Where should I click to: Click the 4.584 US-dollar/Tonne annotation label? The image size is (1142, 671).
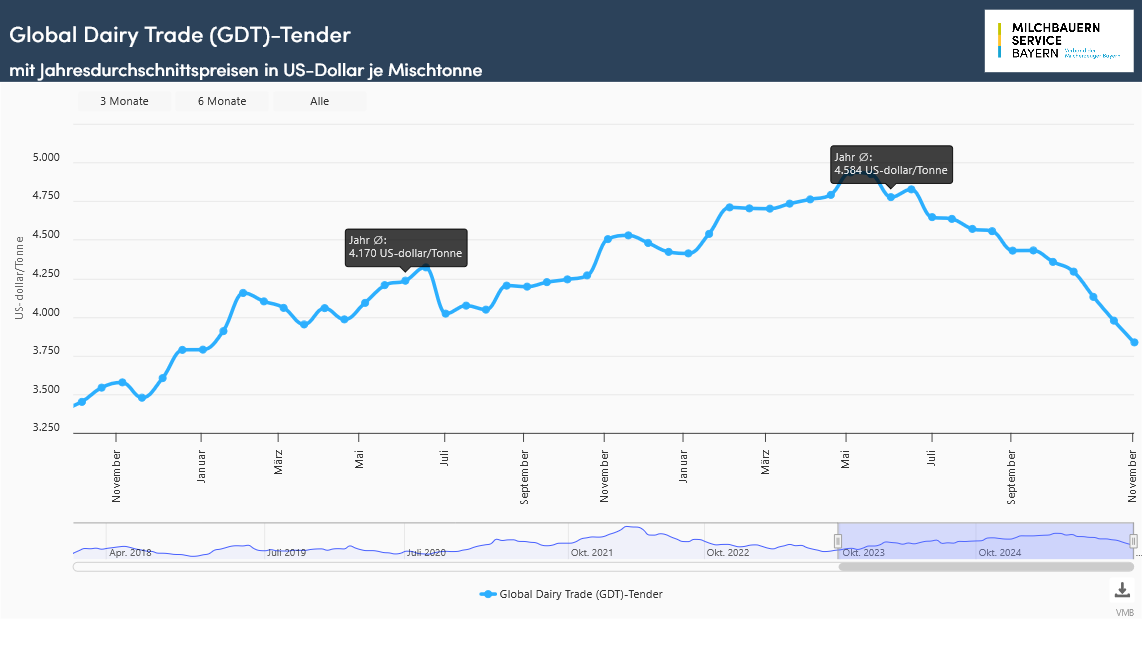click(890, 164)
